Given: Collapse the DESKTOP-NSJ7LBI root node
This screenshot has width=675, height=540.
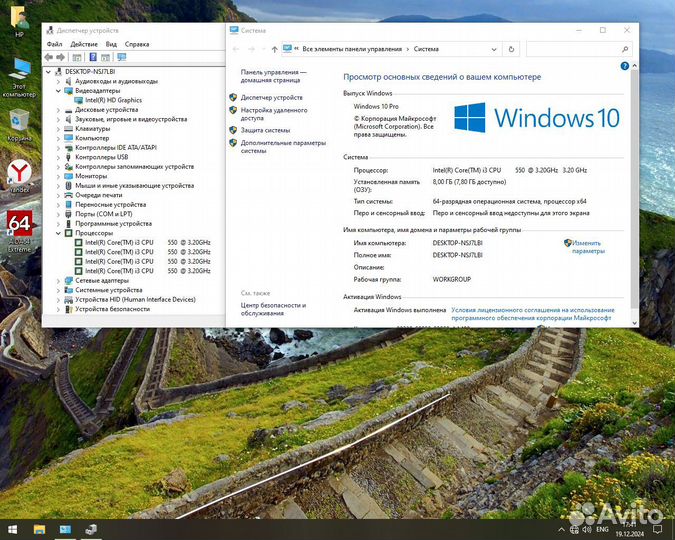Looking at the screenshot, I should click(49, 72).
